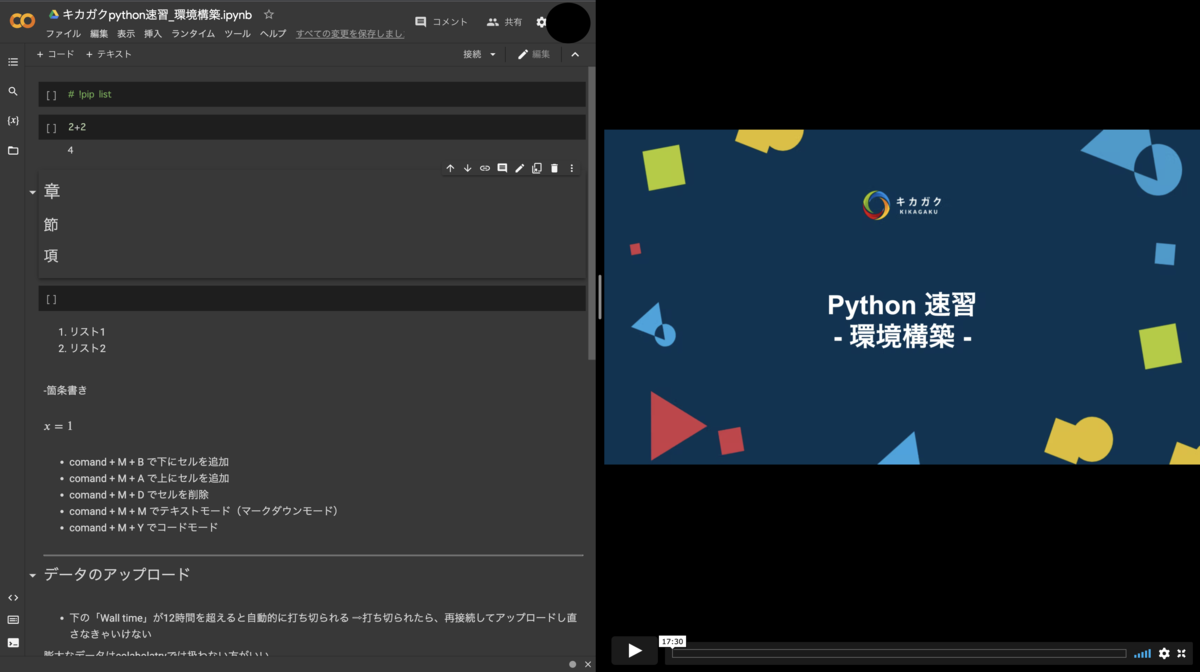Open the 共有 share button
Viewport: 1200px width, 672px height.
tap(504, 22)
